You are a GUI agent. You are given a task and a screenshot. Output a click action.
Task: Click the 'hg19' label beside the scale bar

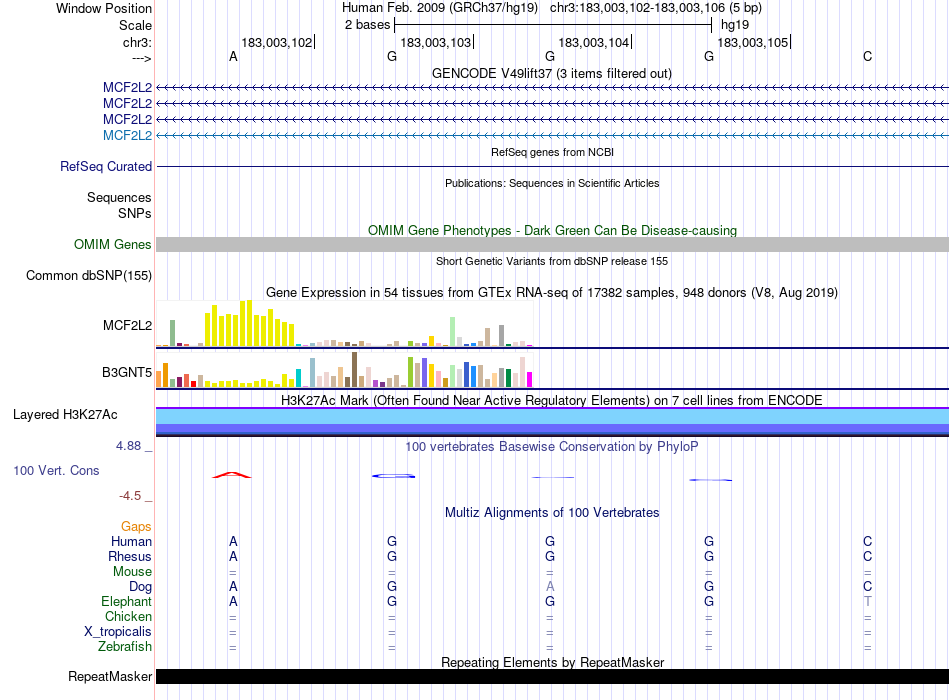point(735,25)
